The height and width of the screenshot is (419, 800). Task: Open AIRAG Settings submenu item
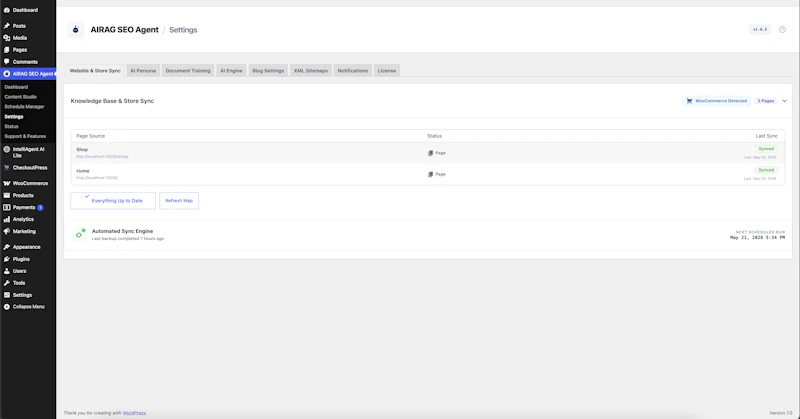pyautogui.click(x=14, y=117)
